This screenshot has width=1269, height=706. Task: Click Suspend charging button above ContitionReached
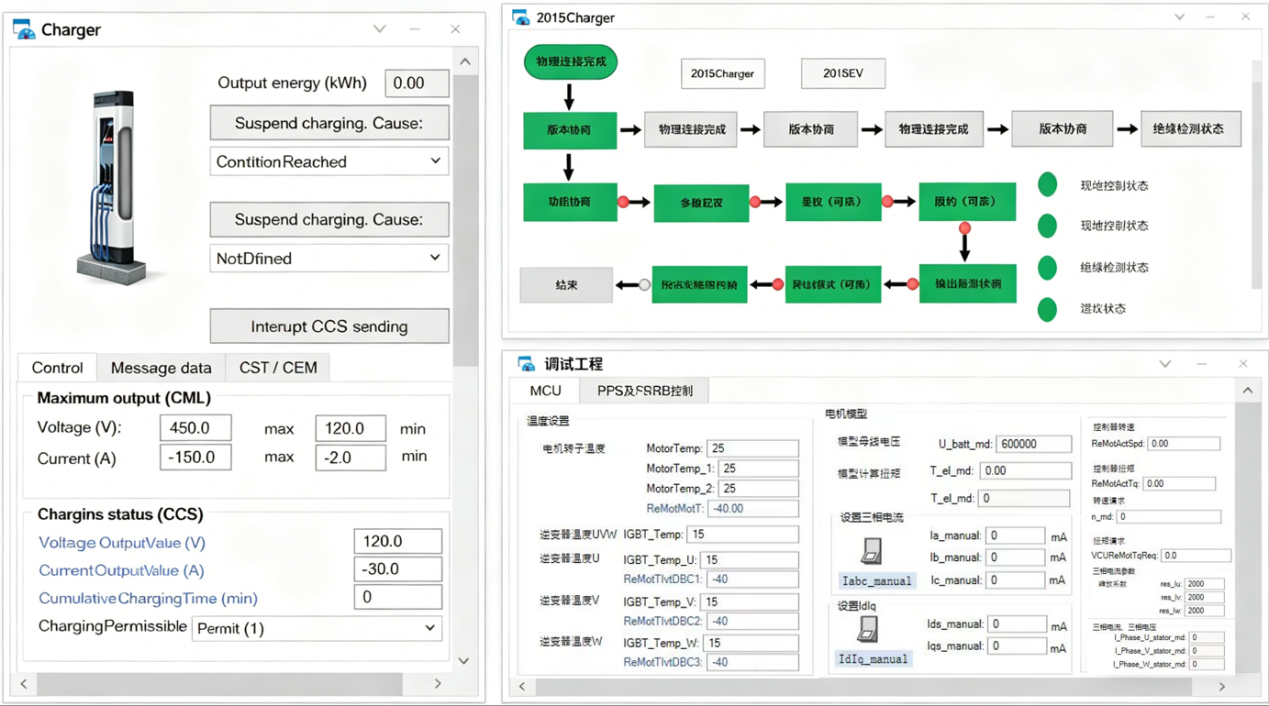(x=329, y=123)
